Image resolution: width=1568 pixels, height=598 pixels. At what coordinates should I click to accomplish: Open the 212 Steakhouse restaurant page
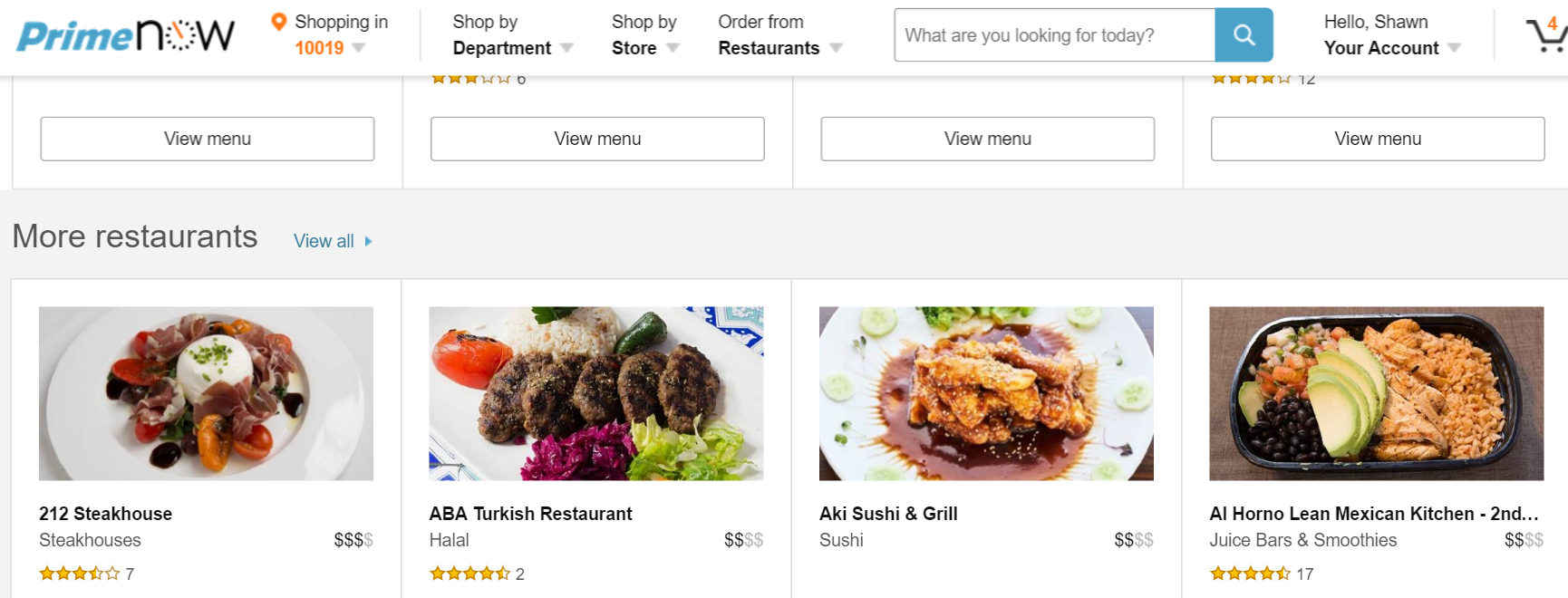coord(105,513)
